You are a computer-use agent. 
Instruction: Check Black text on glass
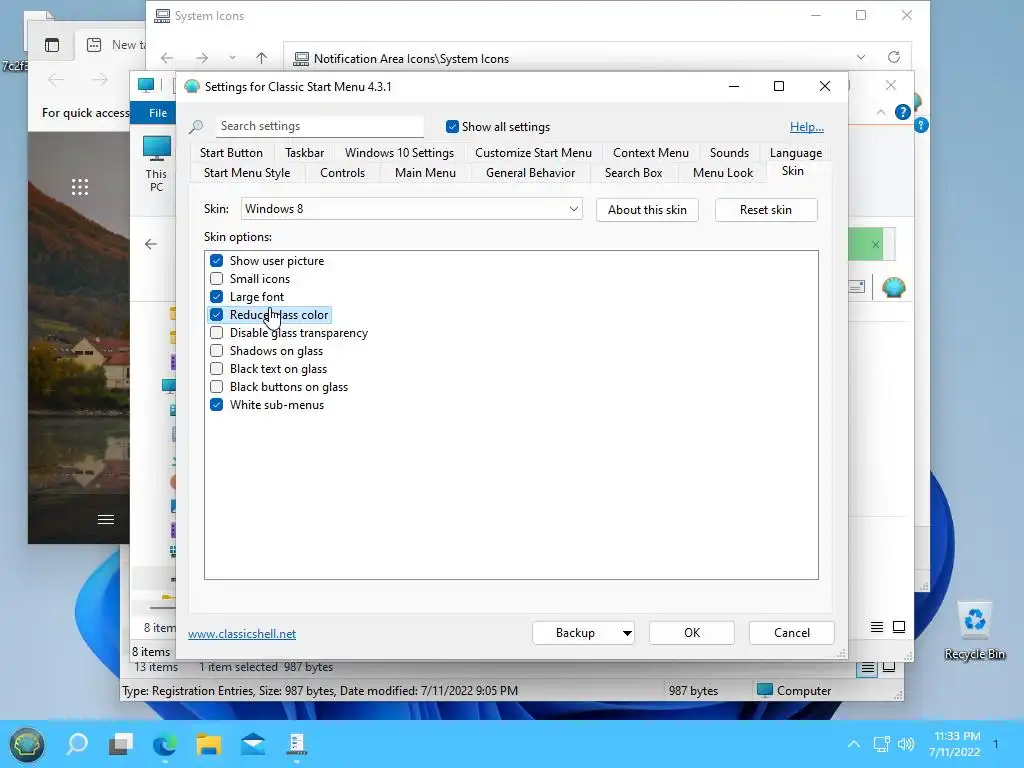[x=217, y=369]
